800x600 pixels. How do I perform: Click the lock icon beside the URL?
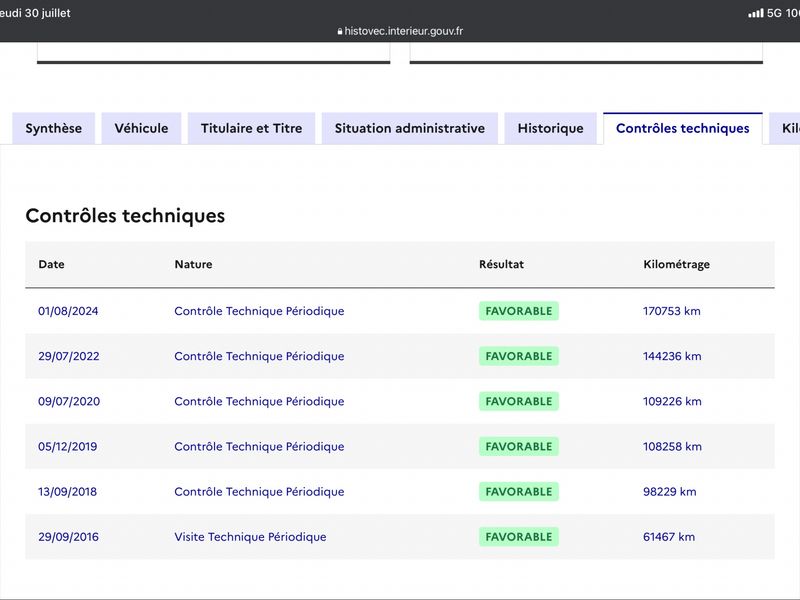pos(340,32)
